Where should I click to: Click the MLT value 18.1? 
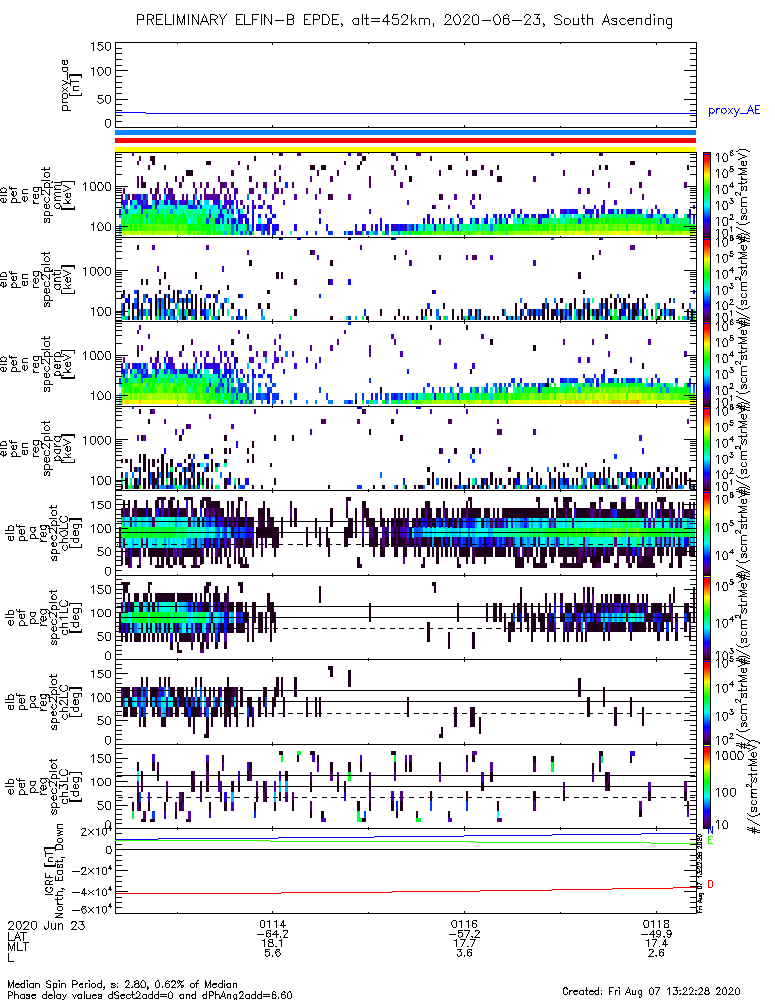click(x=273, y=943)
